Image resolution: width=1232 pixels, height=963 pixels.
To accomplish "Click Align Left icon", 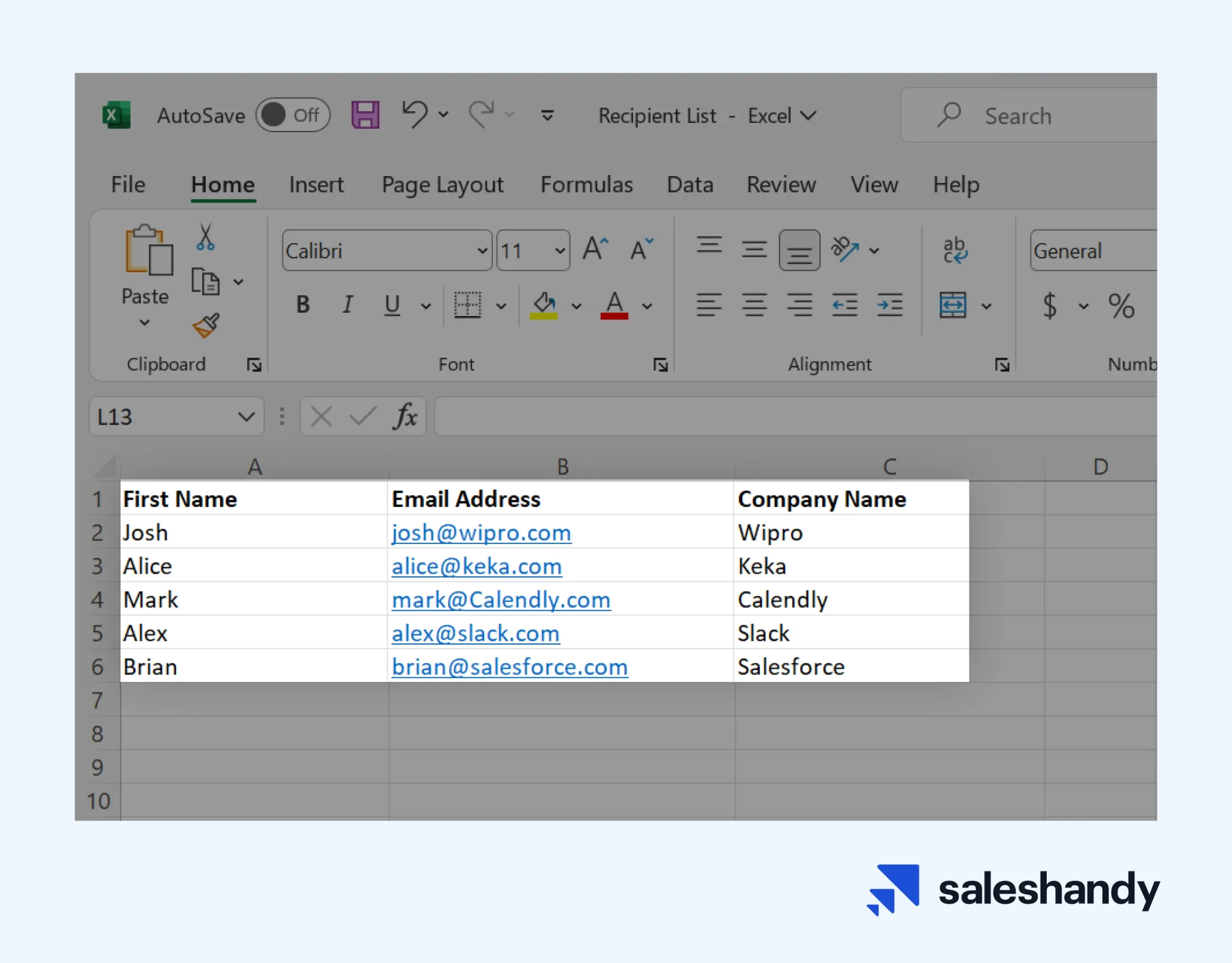I will point(709,305).
